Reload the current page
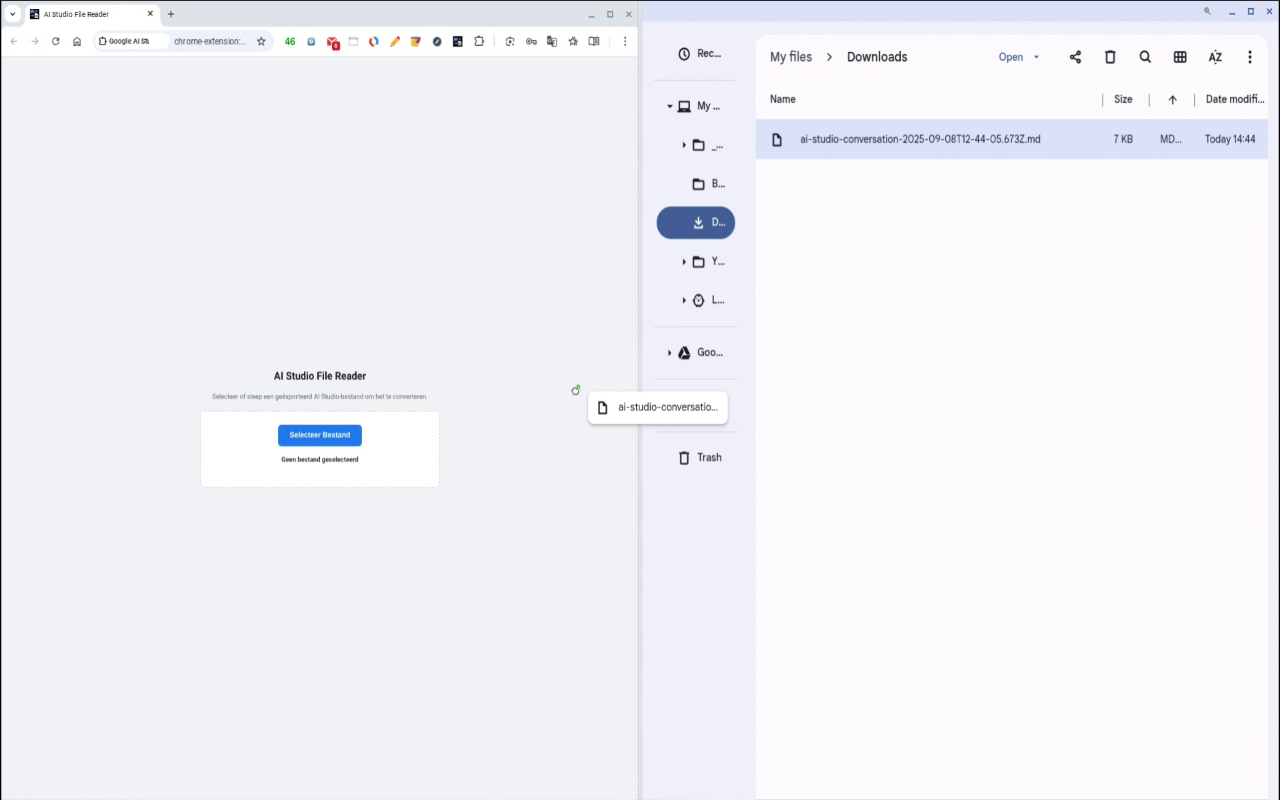 [x=56, y=41]
